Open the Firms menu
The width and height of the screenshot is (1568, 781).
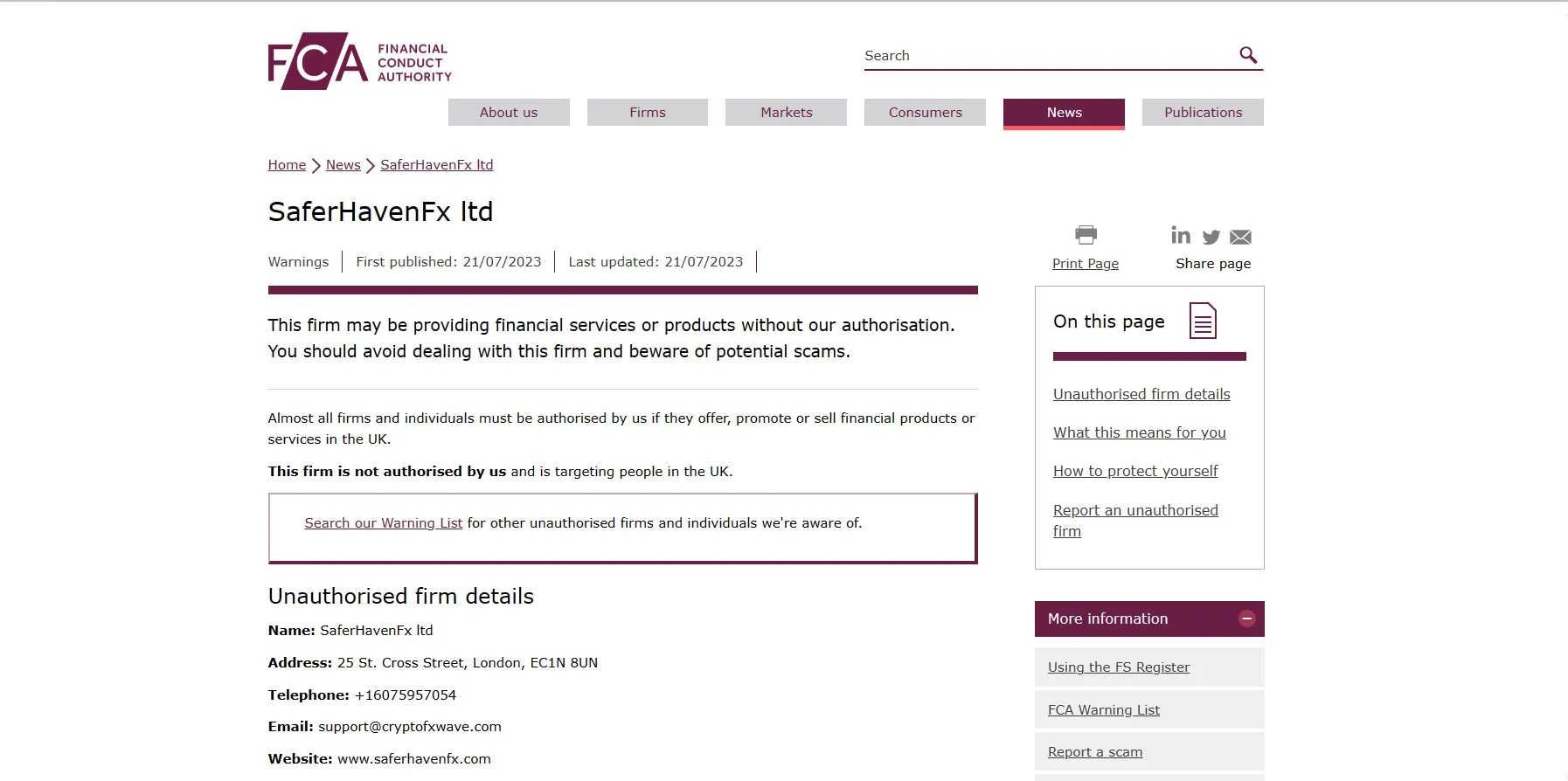click(648, 112)
